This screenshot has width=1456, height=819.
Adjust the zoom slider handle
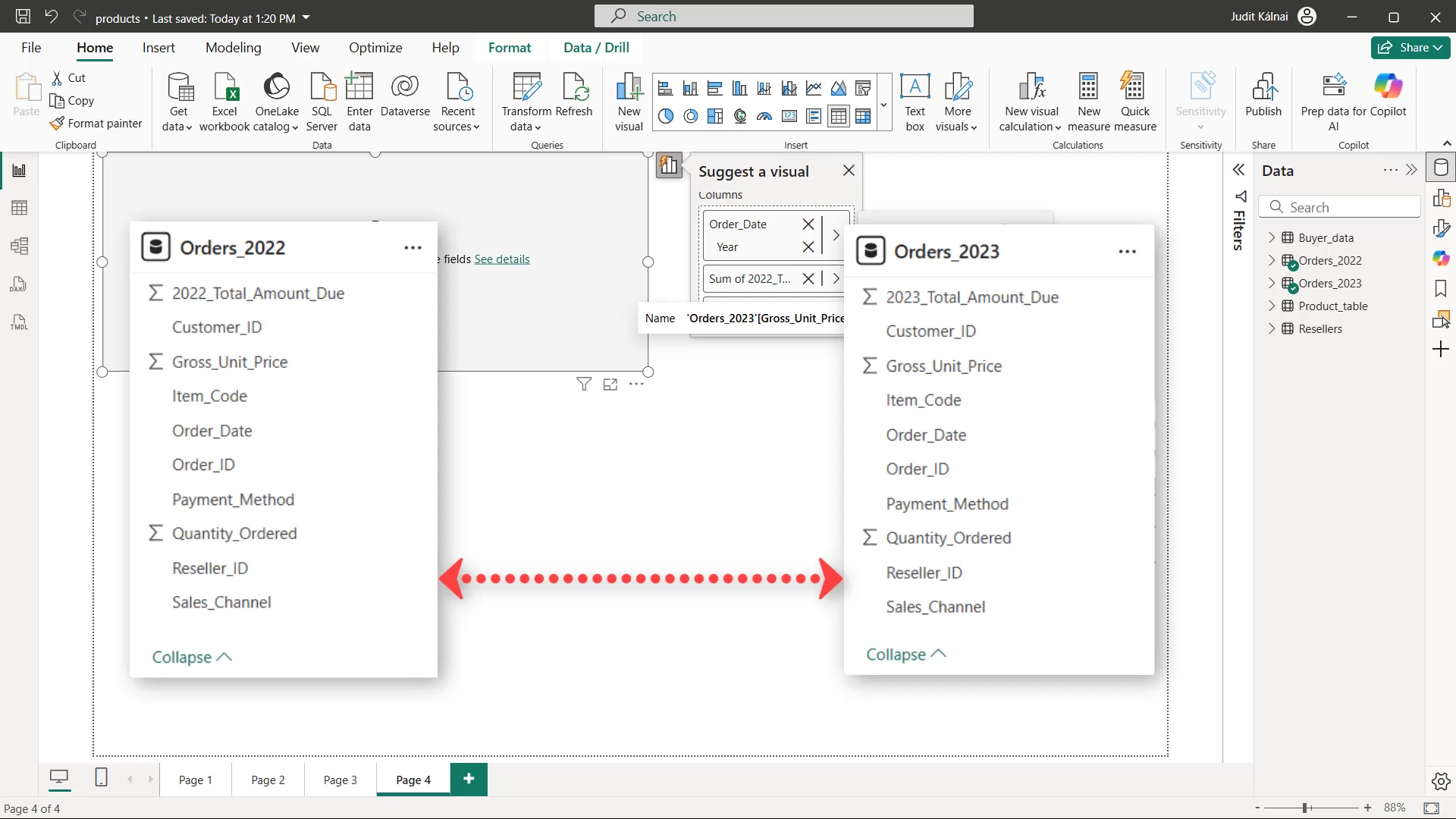point(1305,808)
